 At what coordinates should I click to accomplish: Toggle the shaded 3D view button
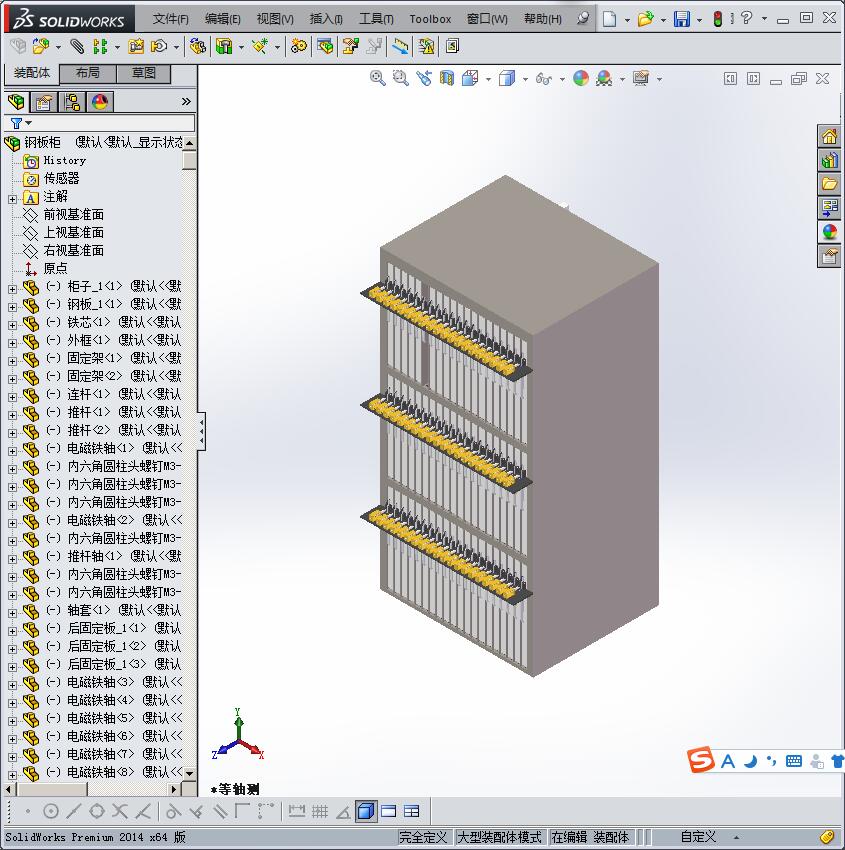366,812
